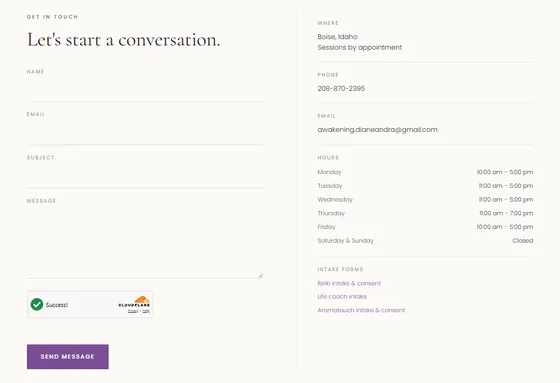This screenshot has height=383, width=560.
Task: Click the phone number 208-870-2395
Action: pos(341,89)
